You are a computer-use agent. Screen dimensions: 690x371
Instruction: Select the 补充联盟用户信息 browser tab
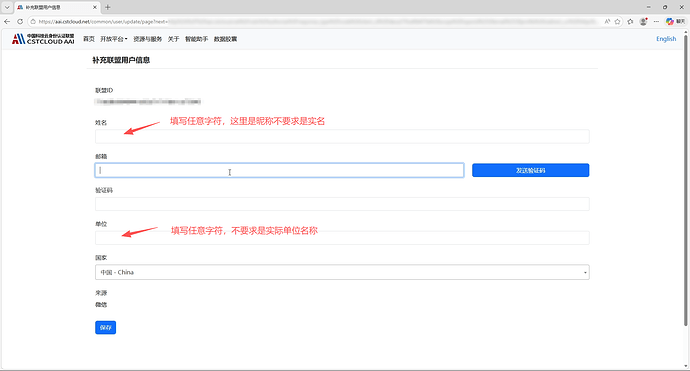coord(56,7)
